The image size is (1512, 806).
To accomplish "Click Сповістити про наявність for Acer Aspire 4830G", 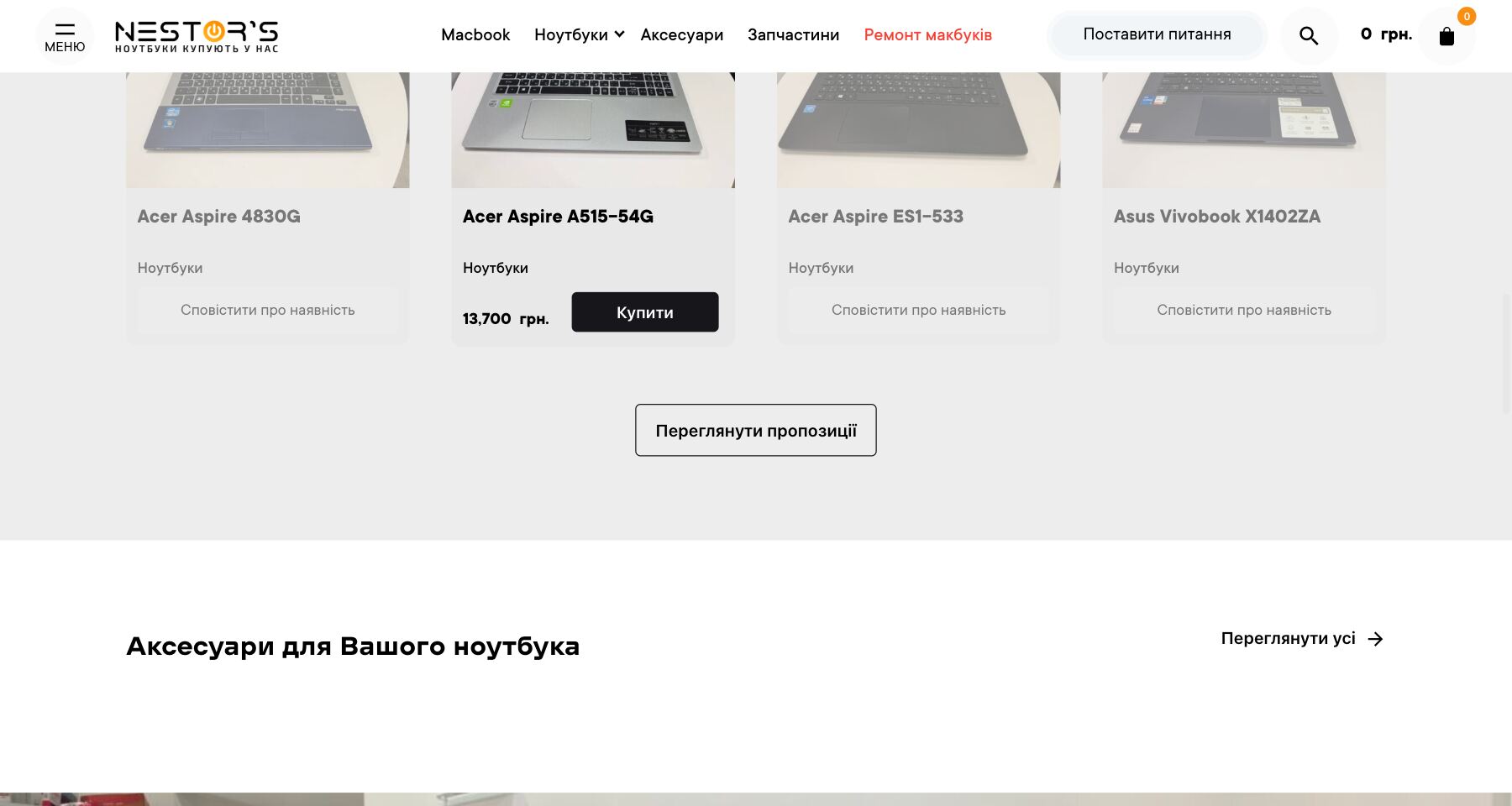I will (x=268, y=310).
